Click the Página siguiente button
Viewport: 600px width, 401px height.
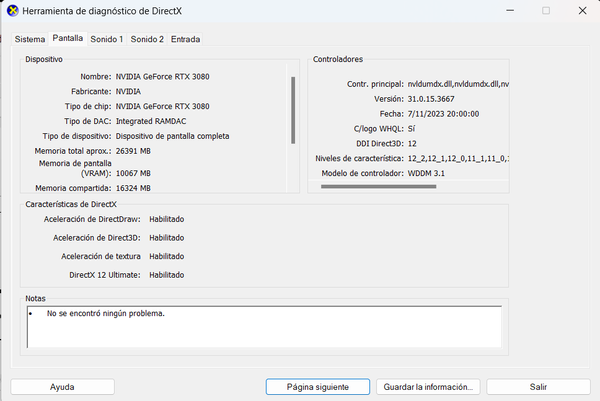click(x=318, y=386)
